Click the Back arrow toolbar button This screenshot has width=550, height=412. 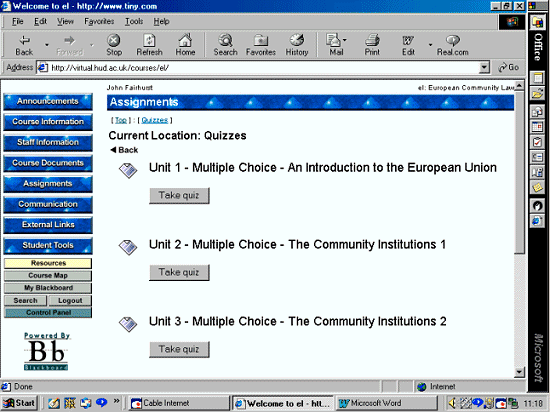24,46
